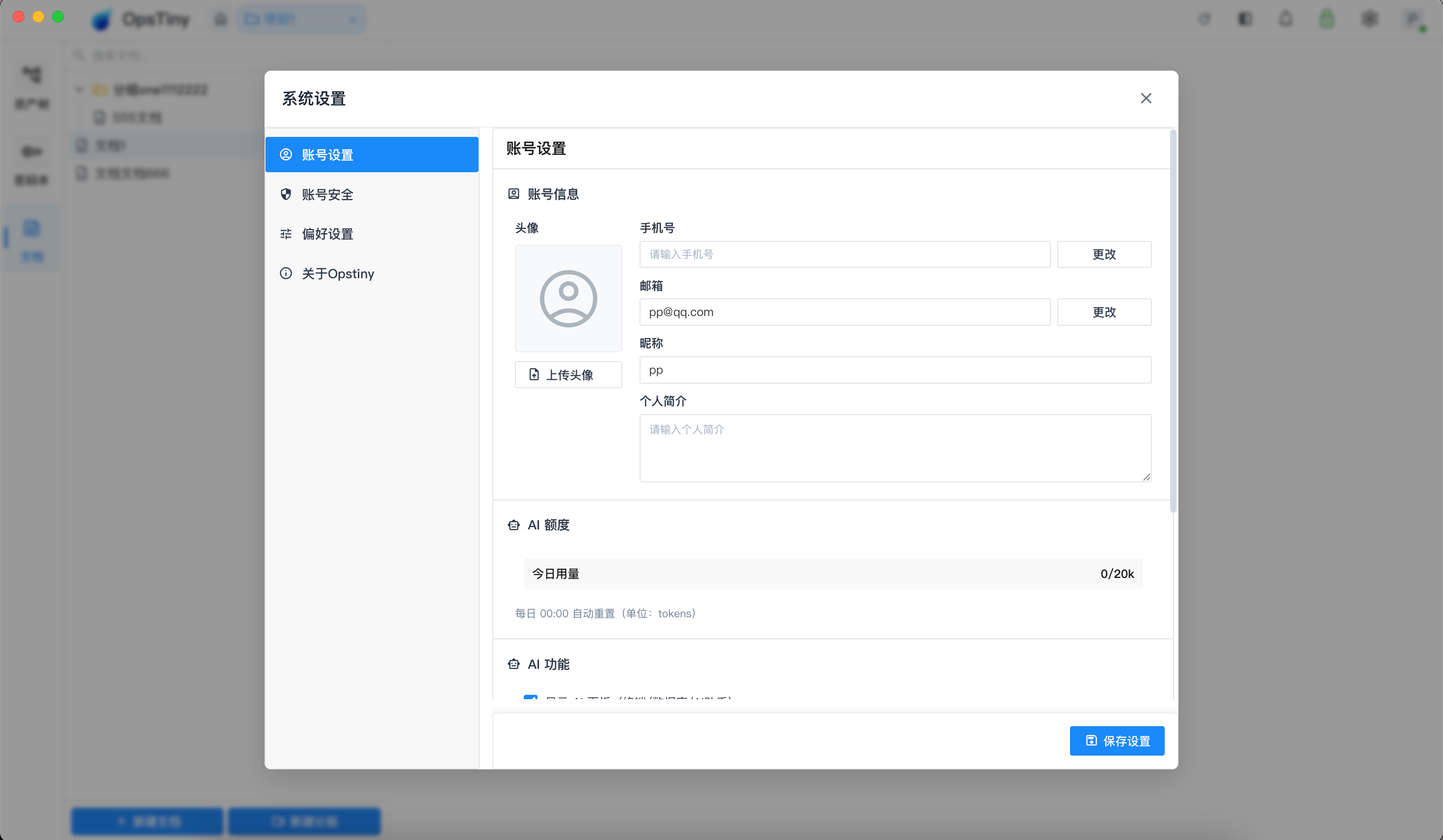This screenshot has width=1443, height=840.
Task: Click 更改 next to the email address
Action: pyautogui.click(x=1104, y=312)
